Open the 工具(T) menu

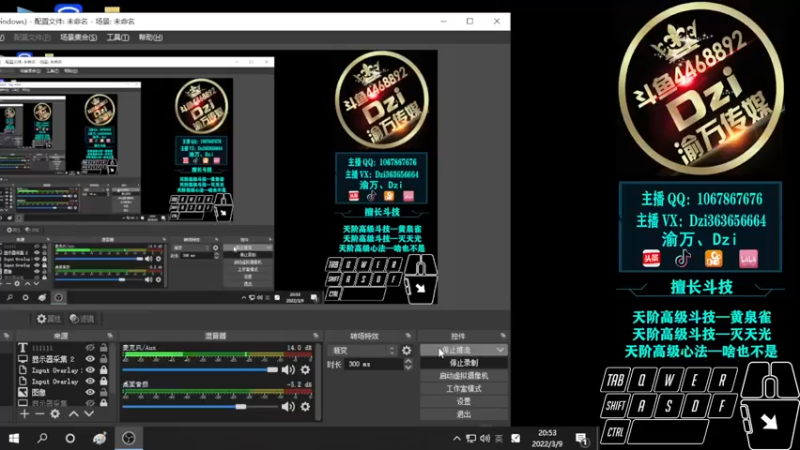click(117, 37)
